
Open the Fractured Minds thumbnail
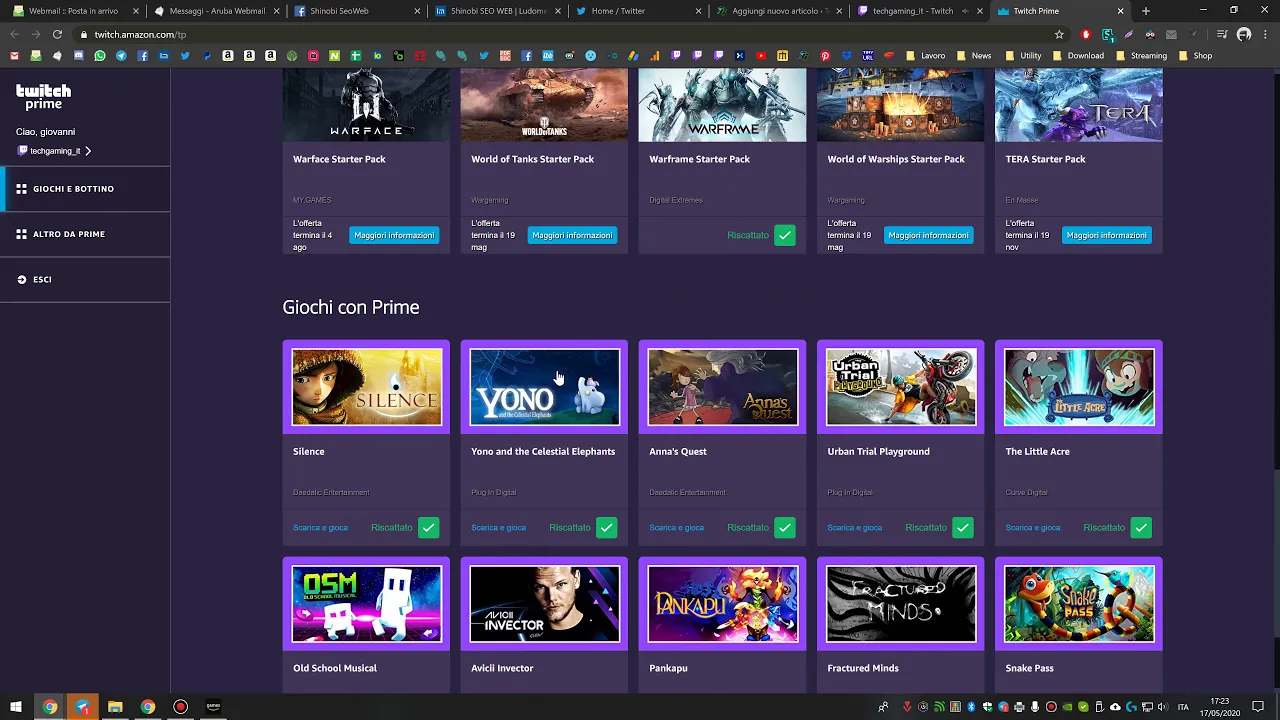[x=901, y=604]
